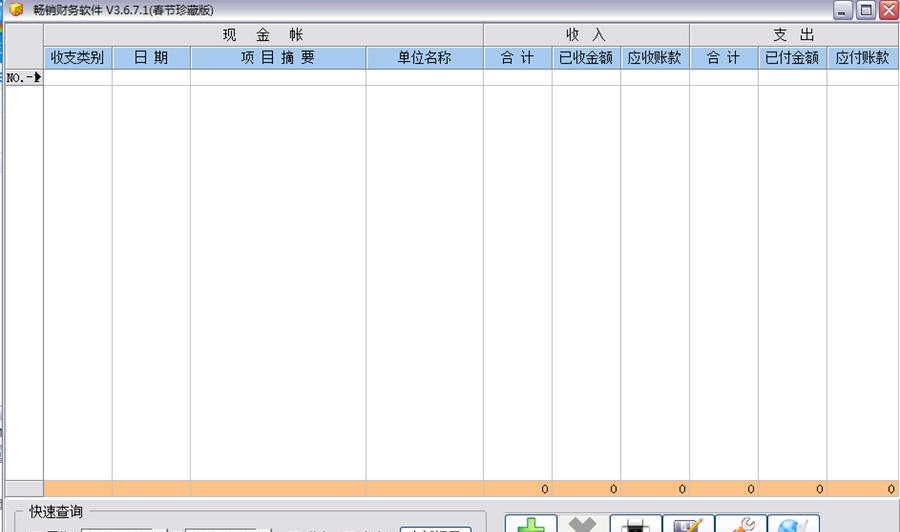900x532 pixels.
Task: Click the application logo in title bar
Action: pos(15,10)
